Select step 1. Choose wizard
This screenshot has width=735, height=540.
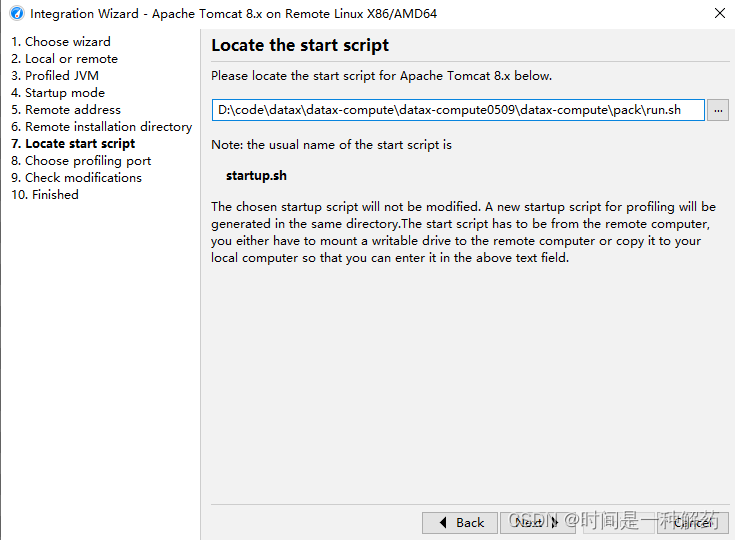pyautogui.click(x=61, y=42)
